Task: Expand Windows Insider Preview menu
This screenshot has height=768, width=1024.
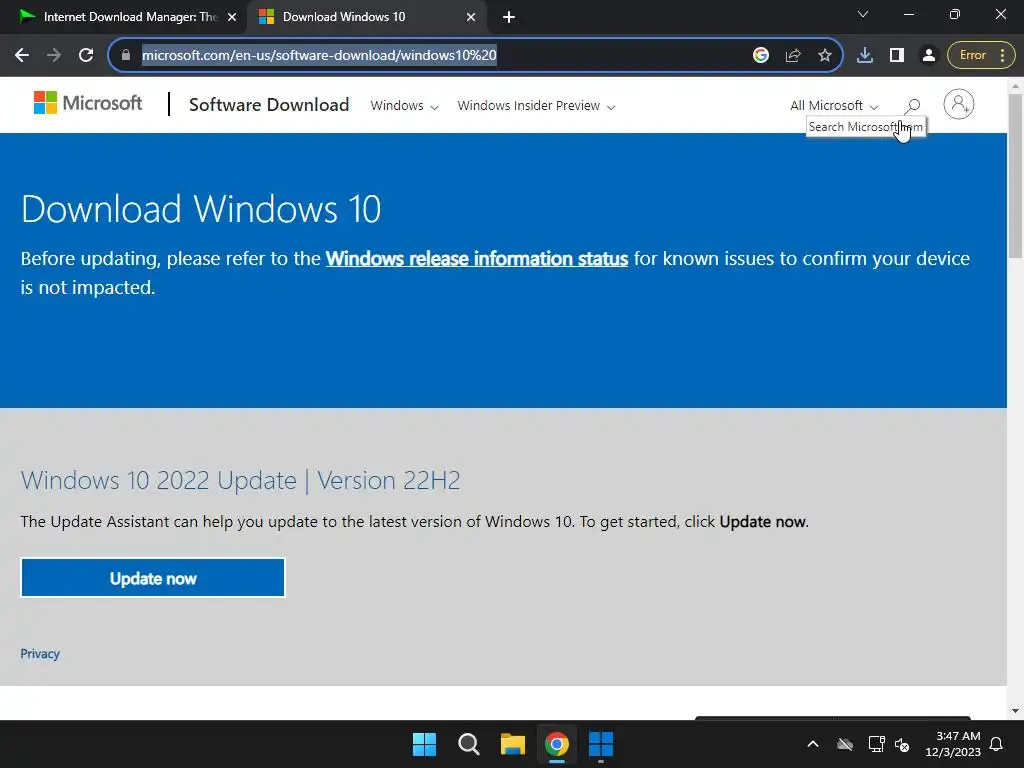Action: tap(536, 106)
